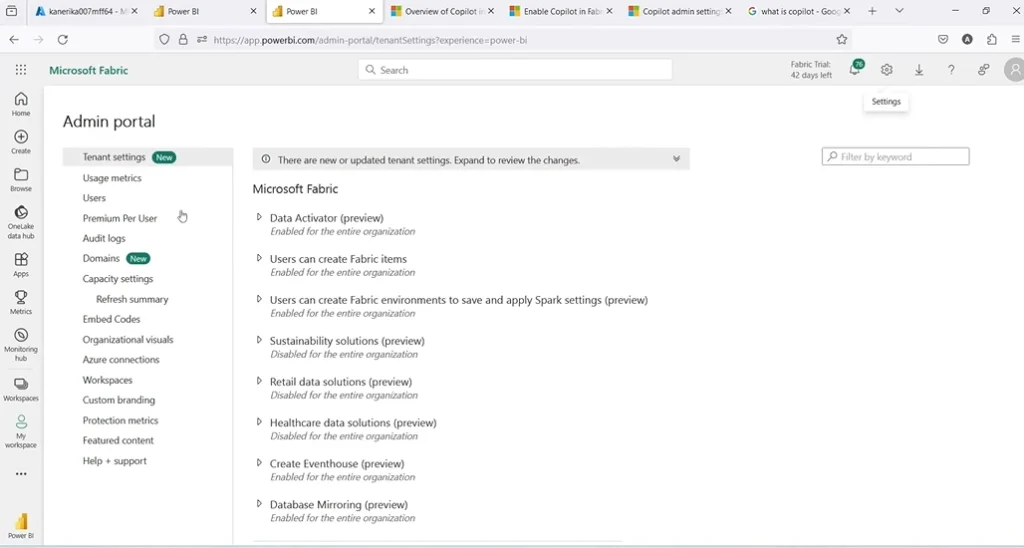The height and width of the screenshot is (548, 1024).
Task: Expand Database Mirroring (preview) setting
Action: point(259,504)
